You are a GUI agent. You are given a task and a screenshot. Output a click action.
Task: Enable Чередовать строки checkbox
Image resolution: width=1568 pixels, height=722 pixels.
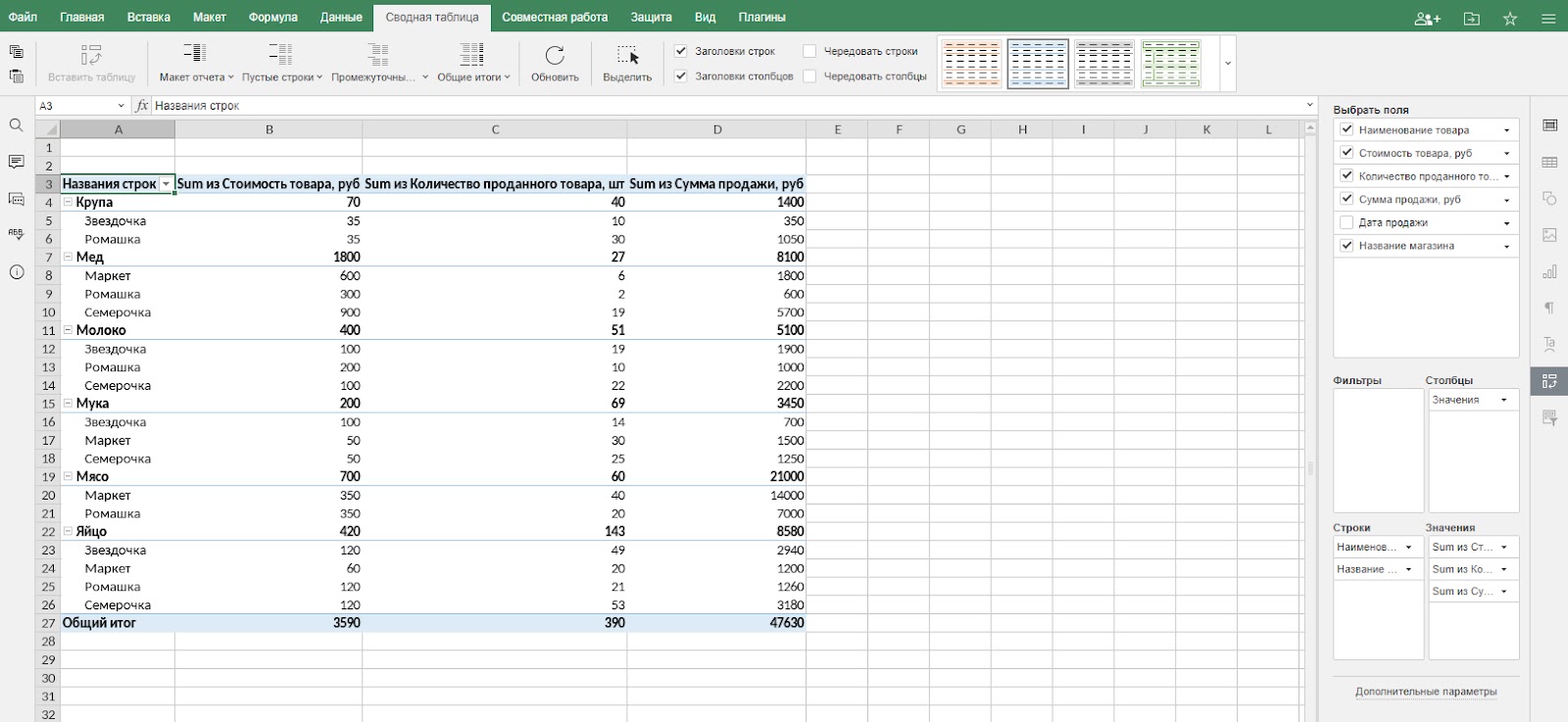pos(809,51)
